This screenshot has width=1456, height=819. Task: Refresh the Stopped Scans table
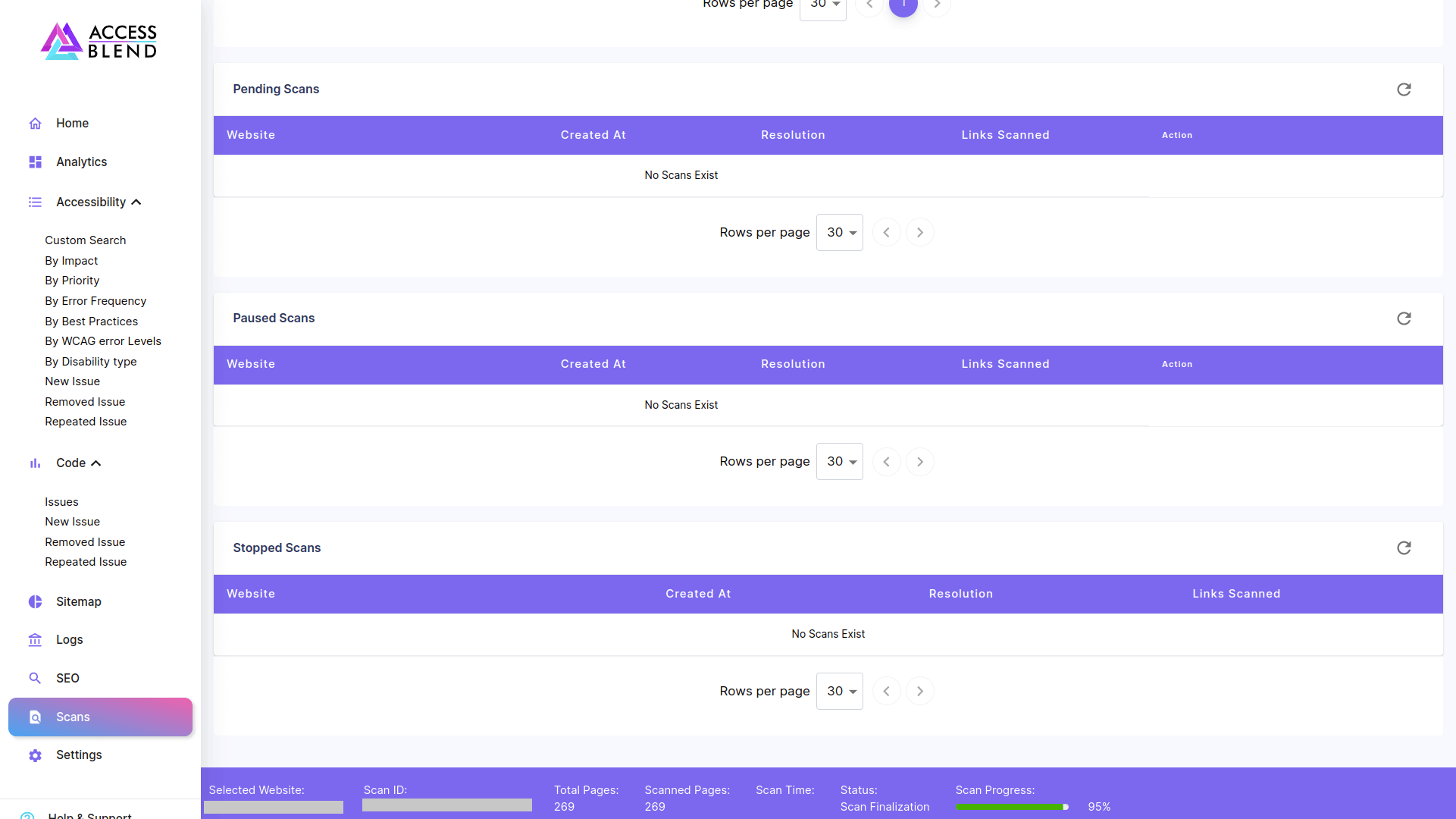tap(1404, 548)
